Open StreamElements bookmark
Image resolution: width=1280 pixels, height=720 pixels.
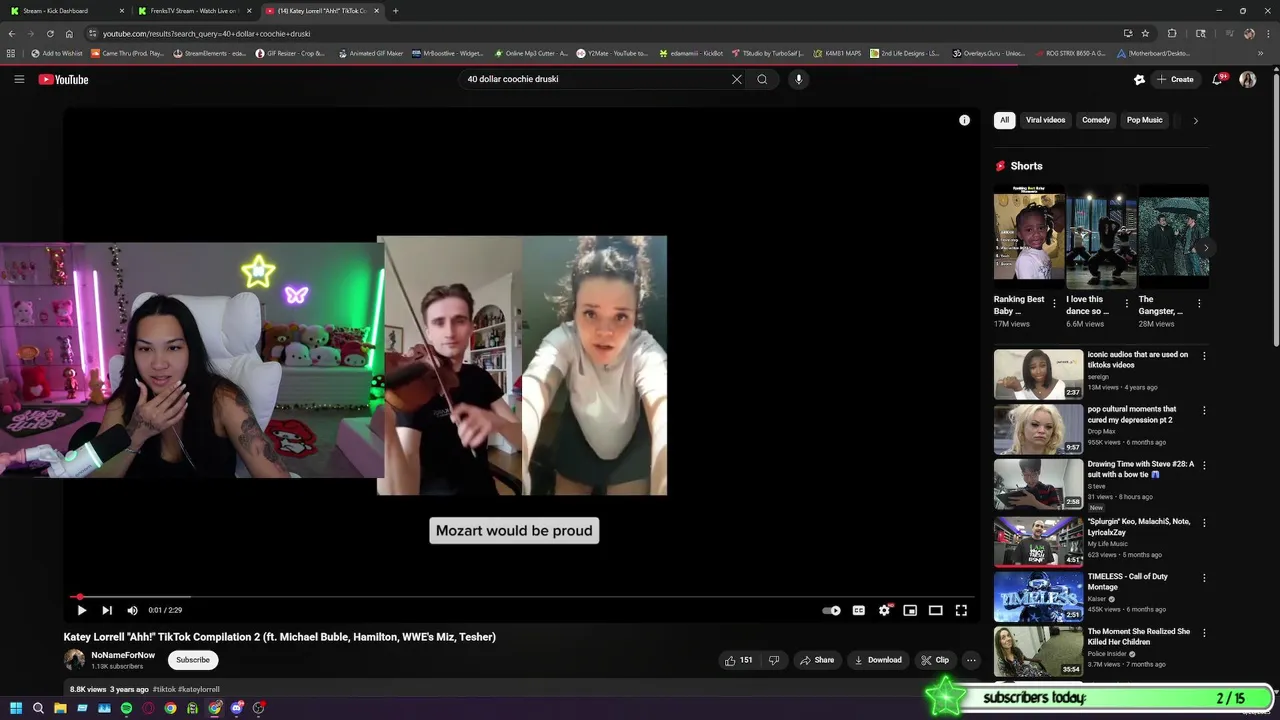pos(210,53)
